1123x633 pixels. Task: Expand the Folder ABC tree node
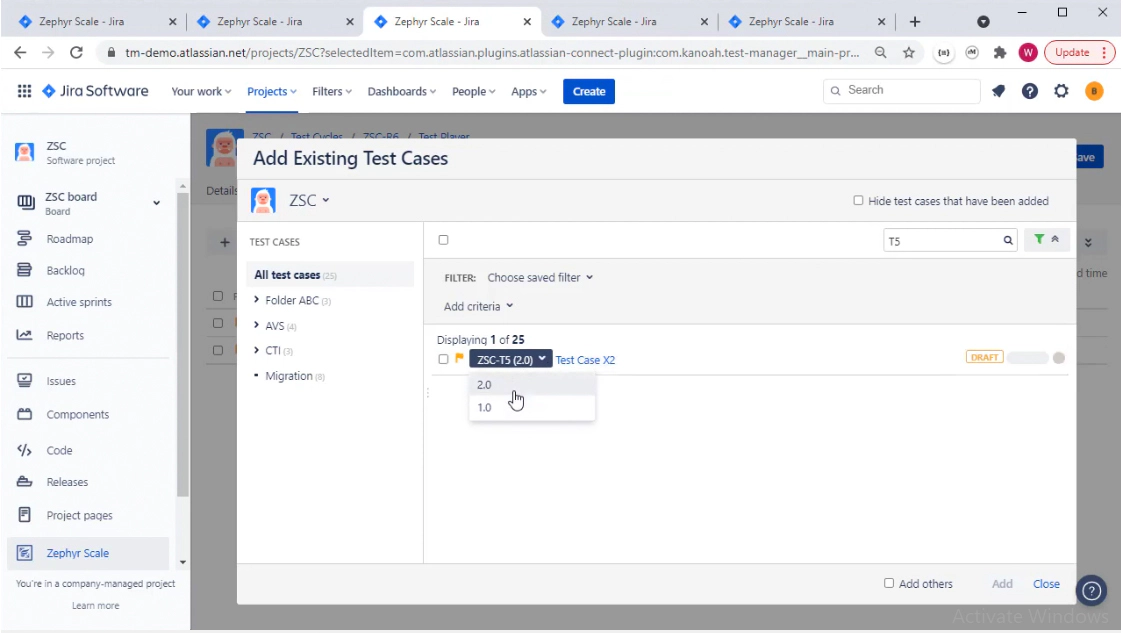[258, 299]
